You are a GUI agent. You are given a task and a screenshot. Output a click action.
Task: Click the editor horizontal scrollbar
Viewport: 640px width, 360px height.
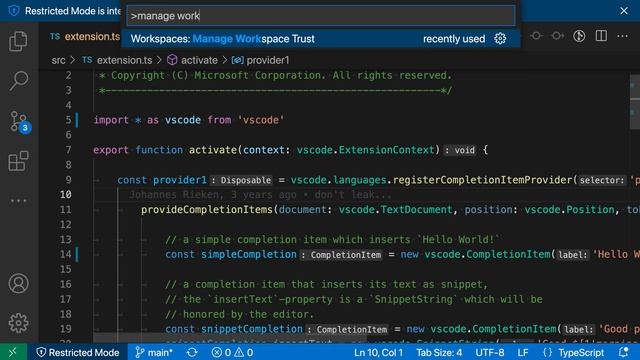[x=230, y=338]
